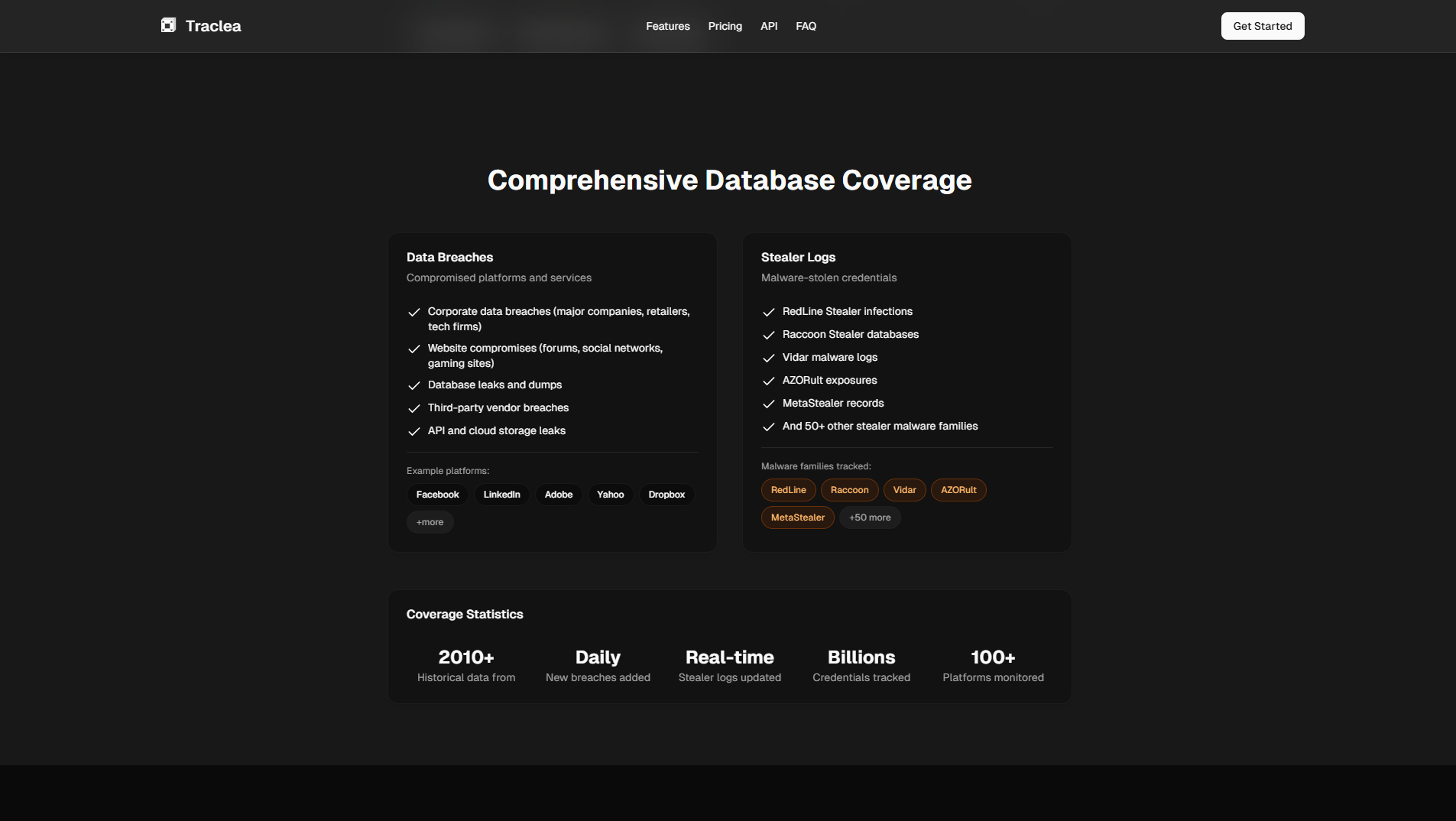Viewport: 1456px width, 821px height.
Task: Select the checkmark beside RedLine Stealer infections
Action: [x=768, y=312]
